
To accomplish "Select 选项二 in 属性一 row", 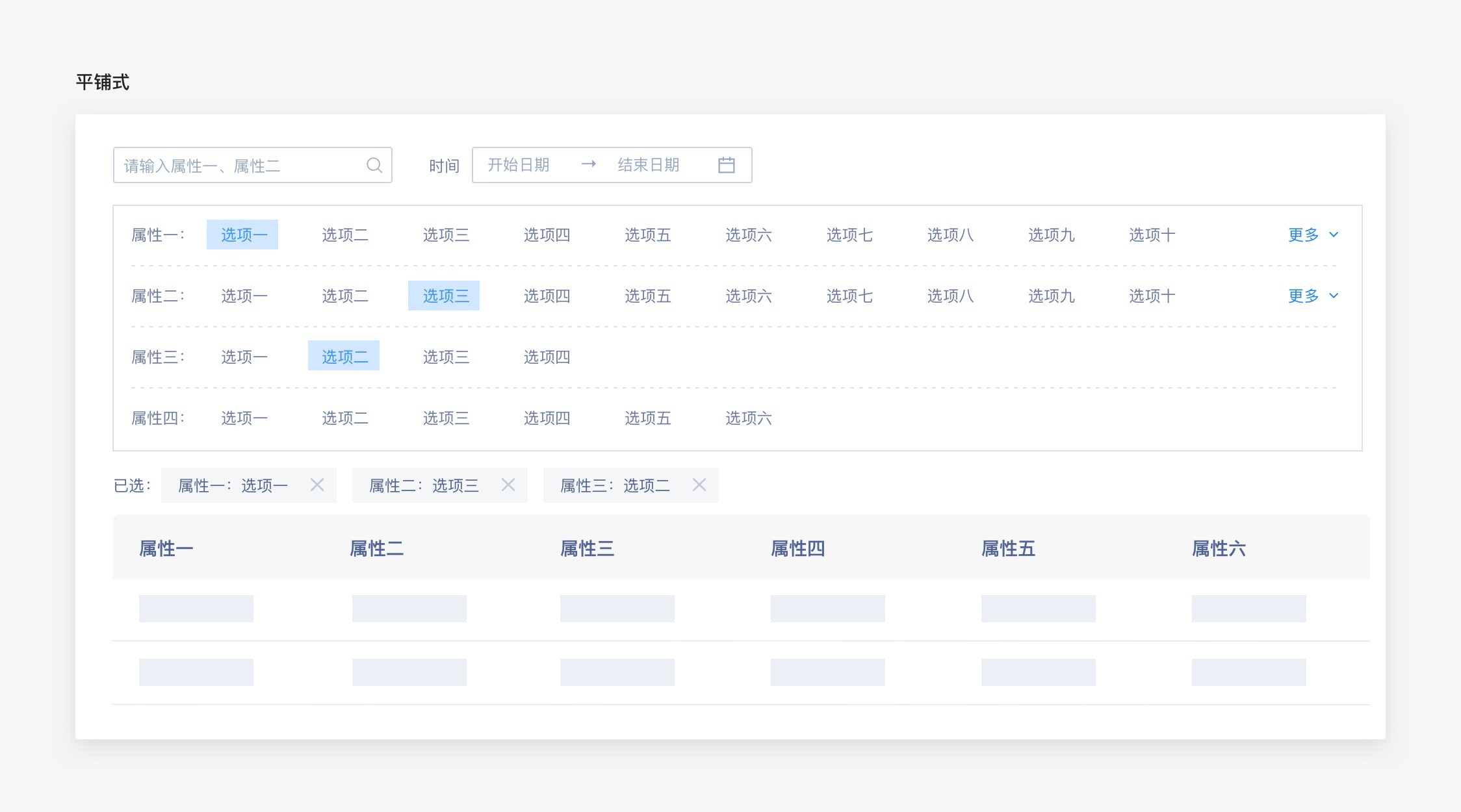I will 345,235.
